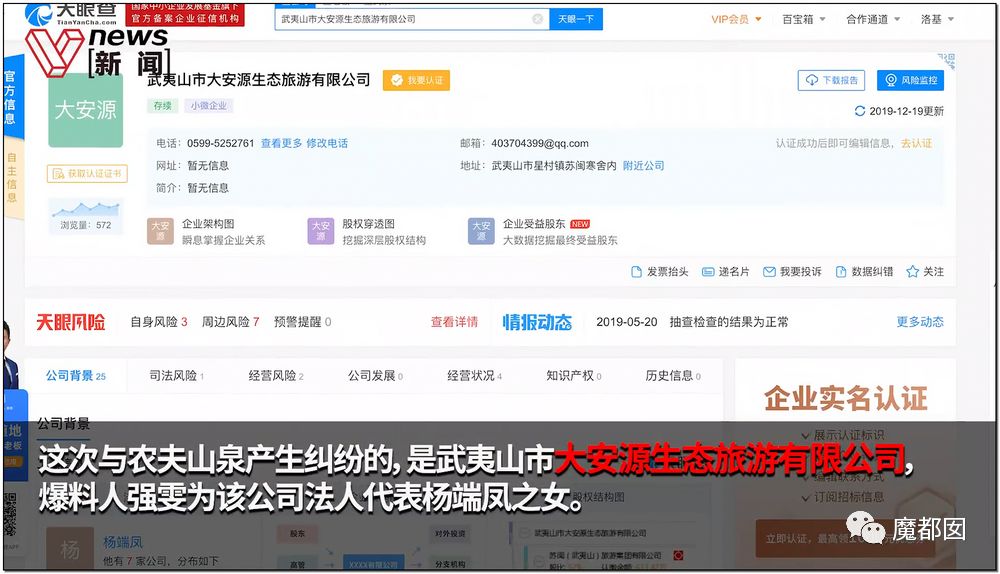Select 自身风险 3 item

[x=159, y=322]
